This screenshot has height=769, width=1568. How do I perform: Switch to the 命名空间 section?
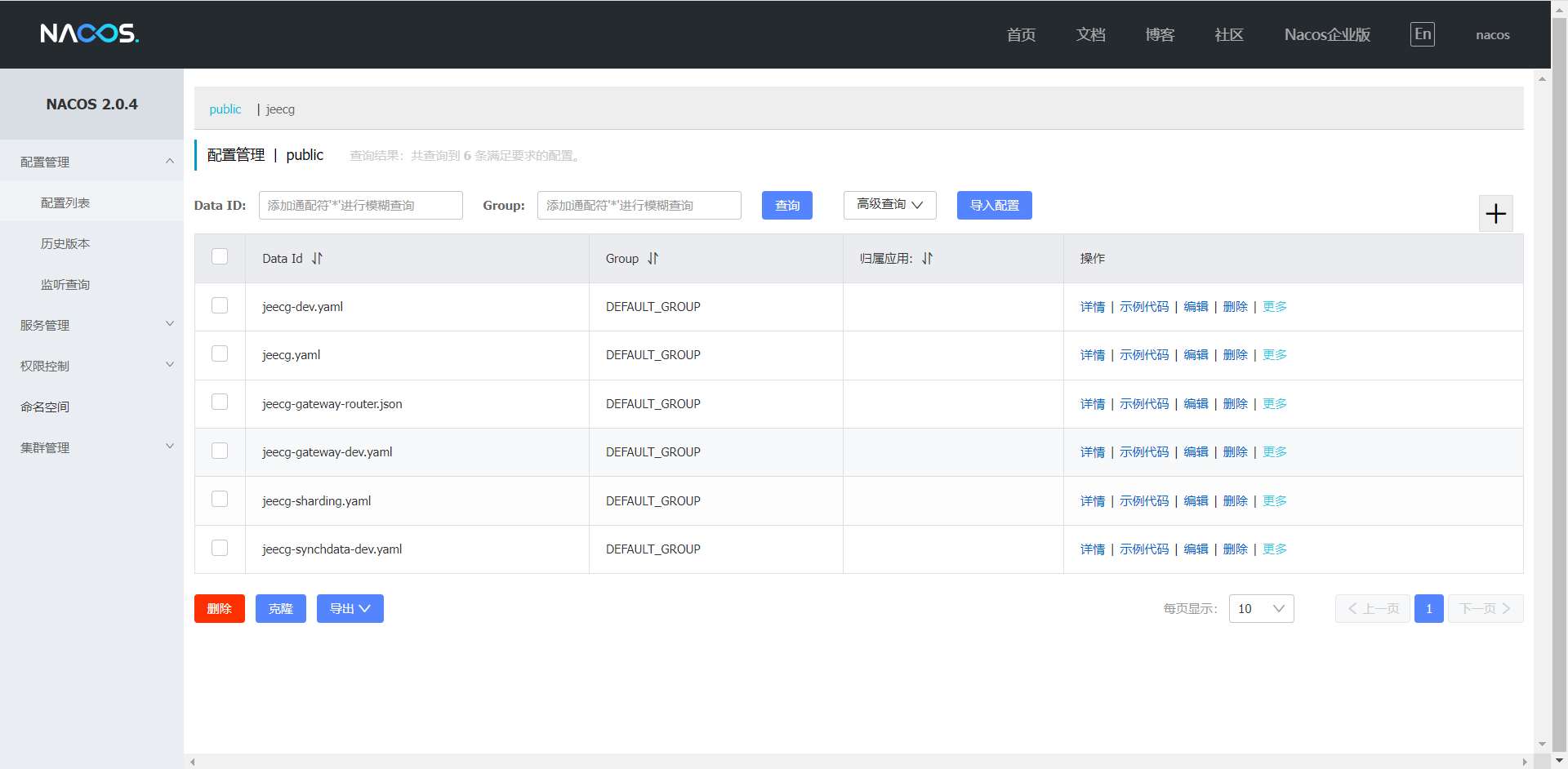pos(45,406)
